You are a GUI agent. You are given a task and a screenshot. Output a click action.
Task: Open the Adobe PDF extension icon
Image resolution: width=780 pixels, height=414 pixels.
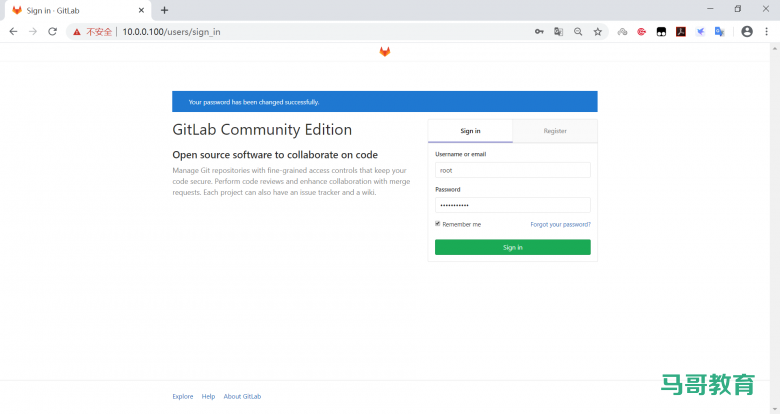pos(681,31)
